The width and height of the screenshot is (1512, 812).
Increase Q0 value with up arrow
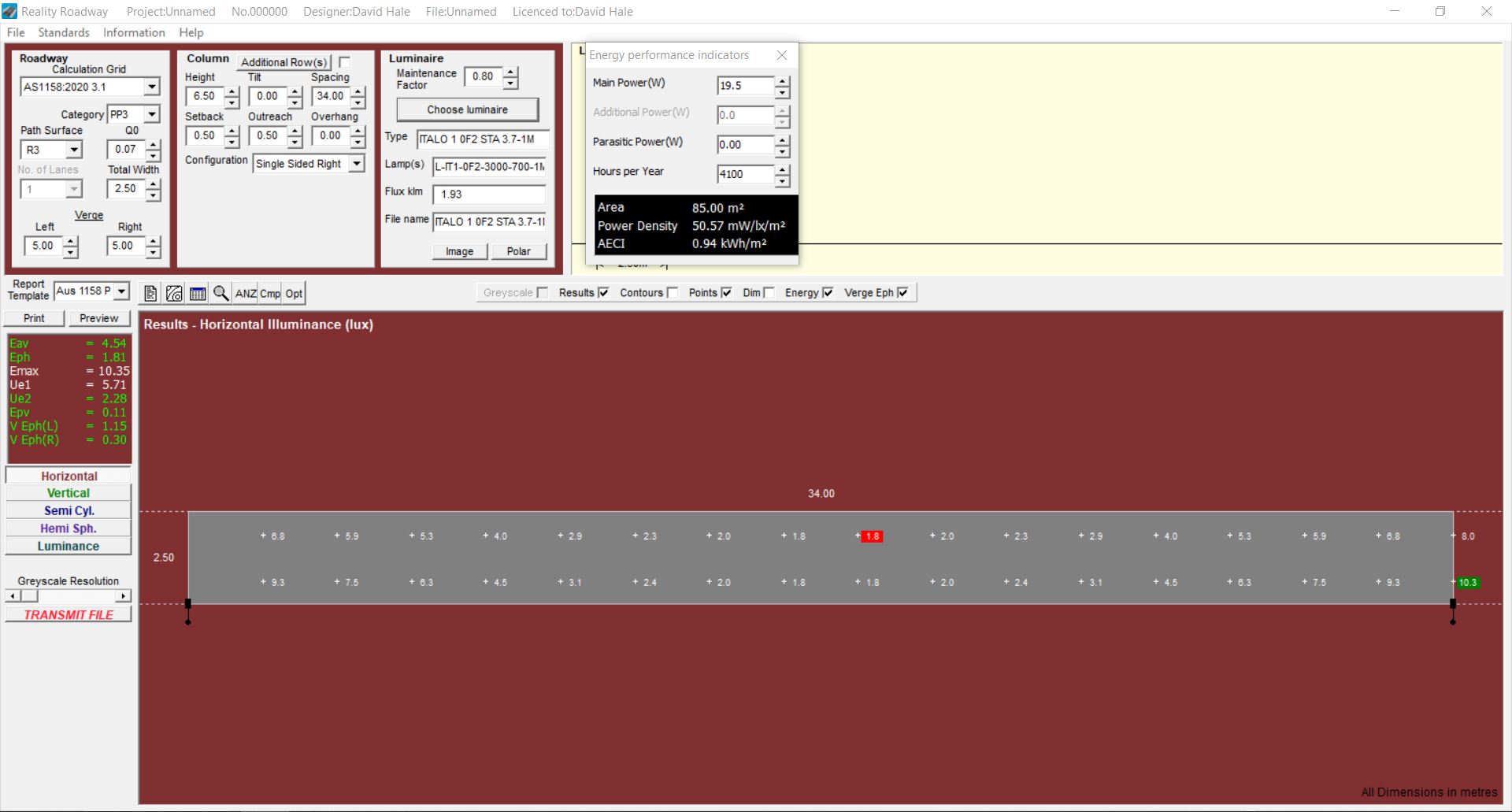154,144
